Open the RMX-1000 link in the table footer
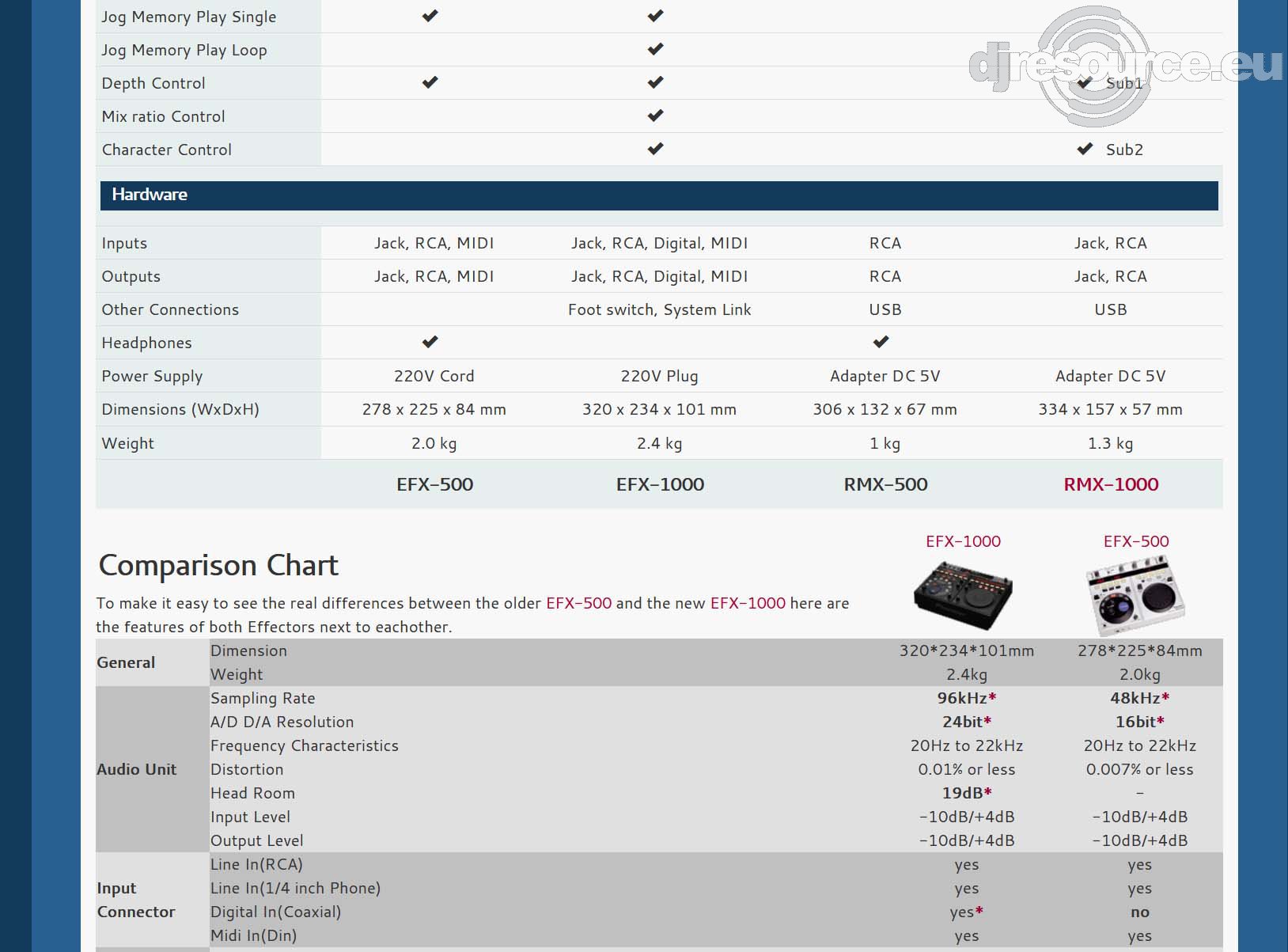This screenshot has width=1288, height=952. click(1111, 484)
